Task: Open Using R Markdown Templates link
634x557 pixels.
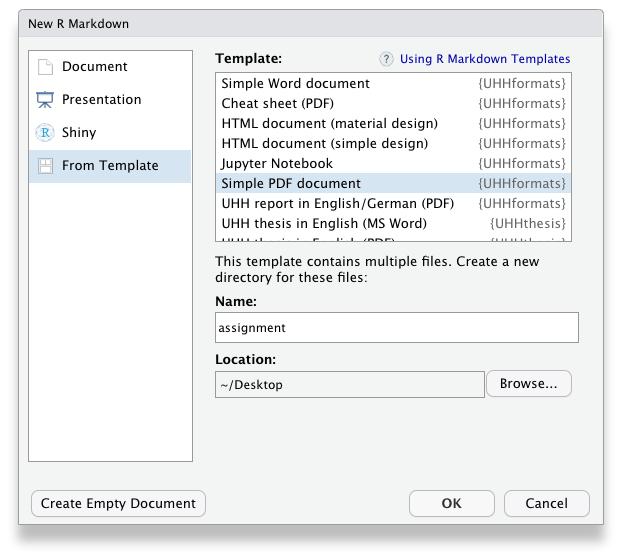Action: click(x=485, y=60)
